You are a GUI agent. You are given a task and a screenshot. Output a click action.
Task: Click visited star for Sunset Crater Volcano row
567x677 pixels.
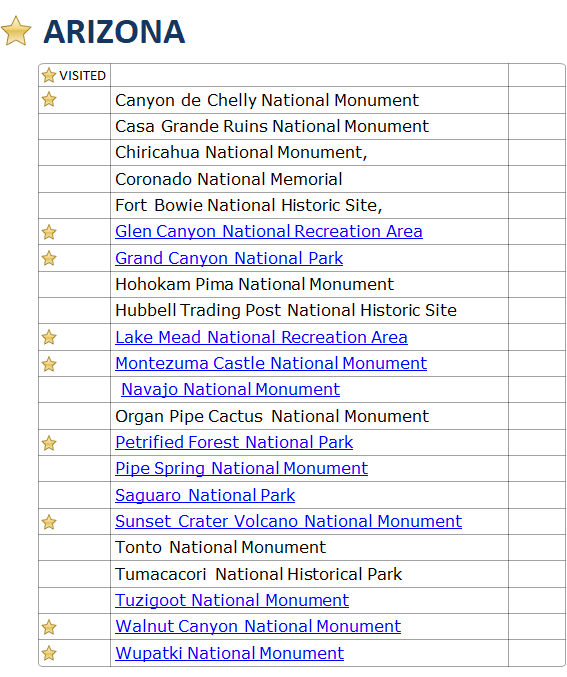(x=49, y=522)
